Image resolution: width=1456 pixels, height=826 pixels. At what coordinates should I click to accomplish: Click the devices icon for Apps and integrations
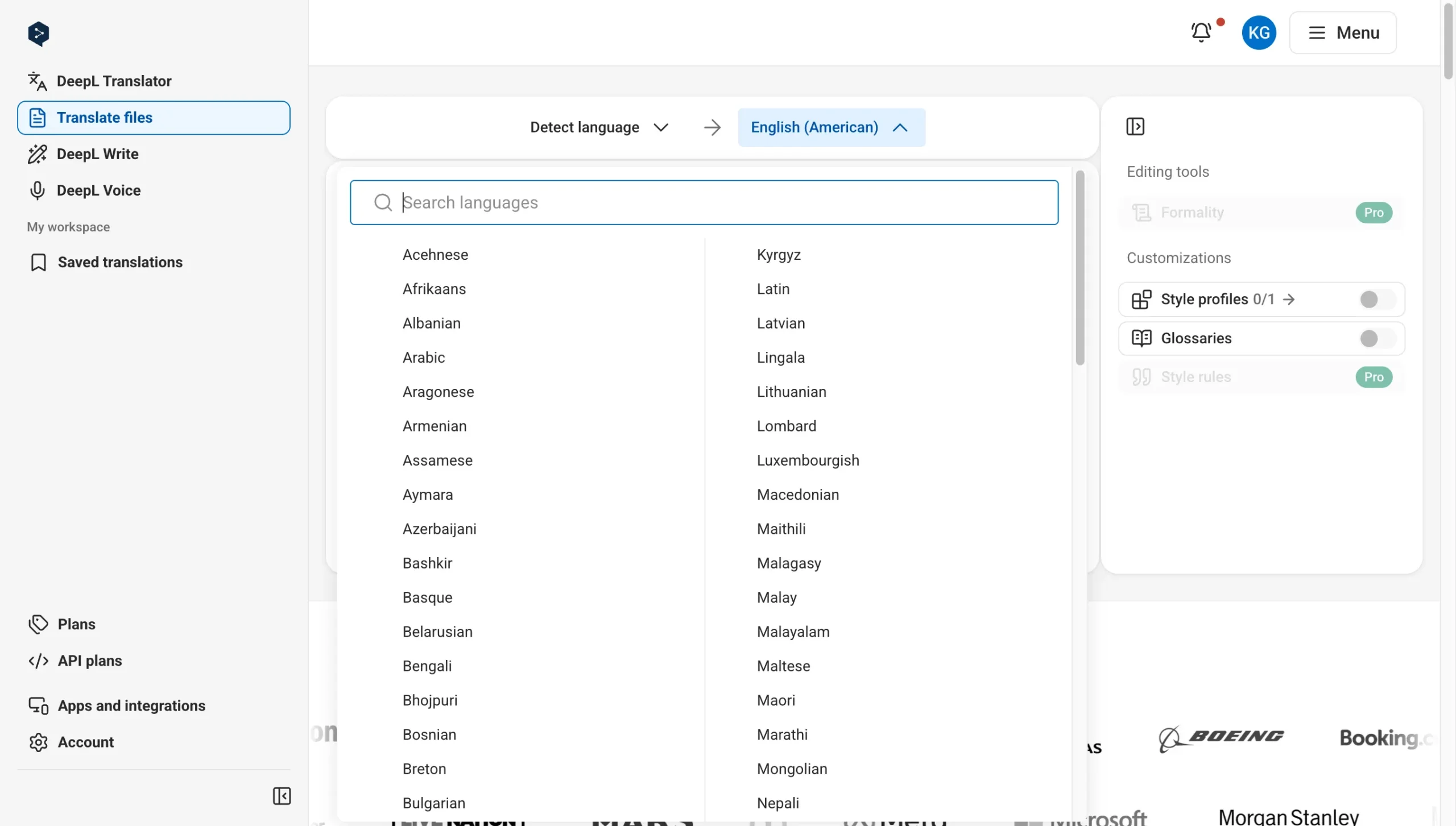(38, 705)
